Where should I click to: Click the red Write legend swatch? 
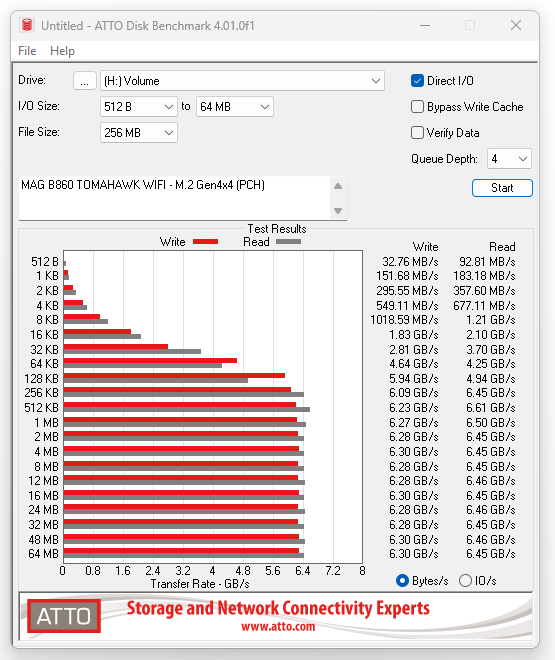point(205,242)
